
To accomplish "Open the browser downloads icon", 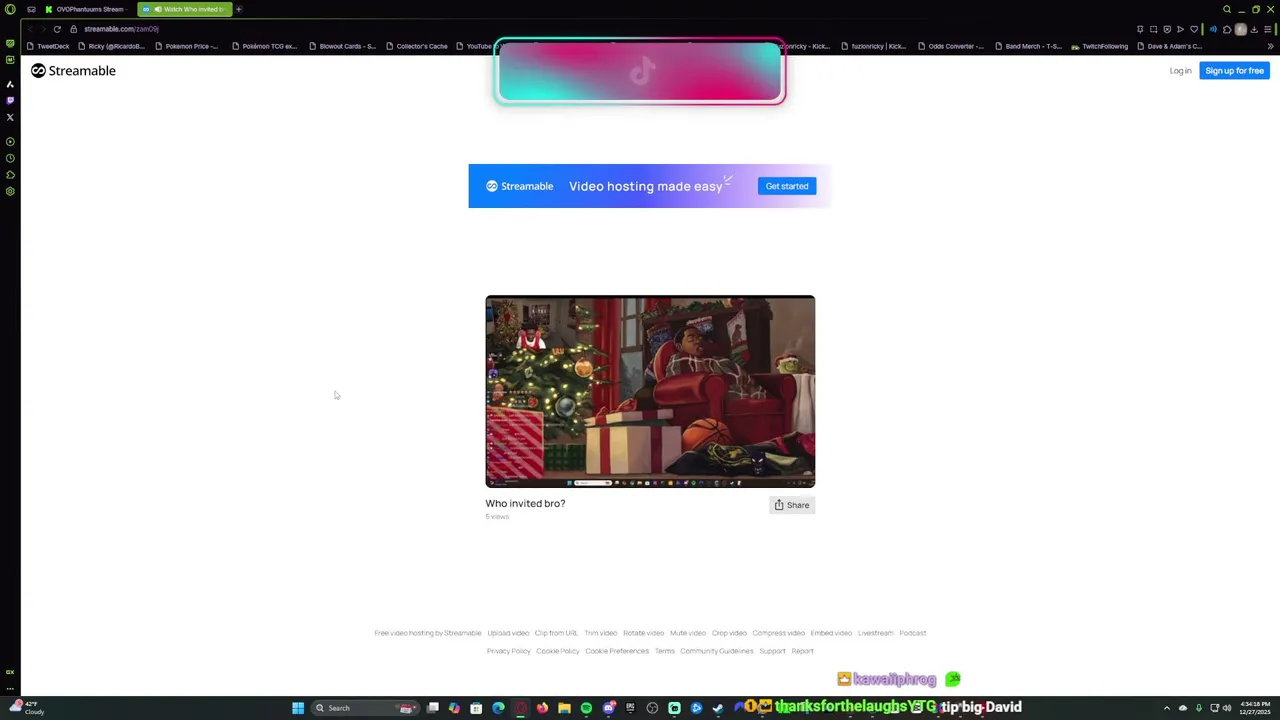I will click(x=1254, y=29).
